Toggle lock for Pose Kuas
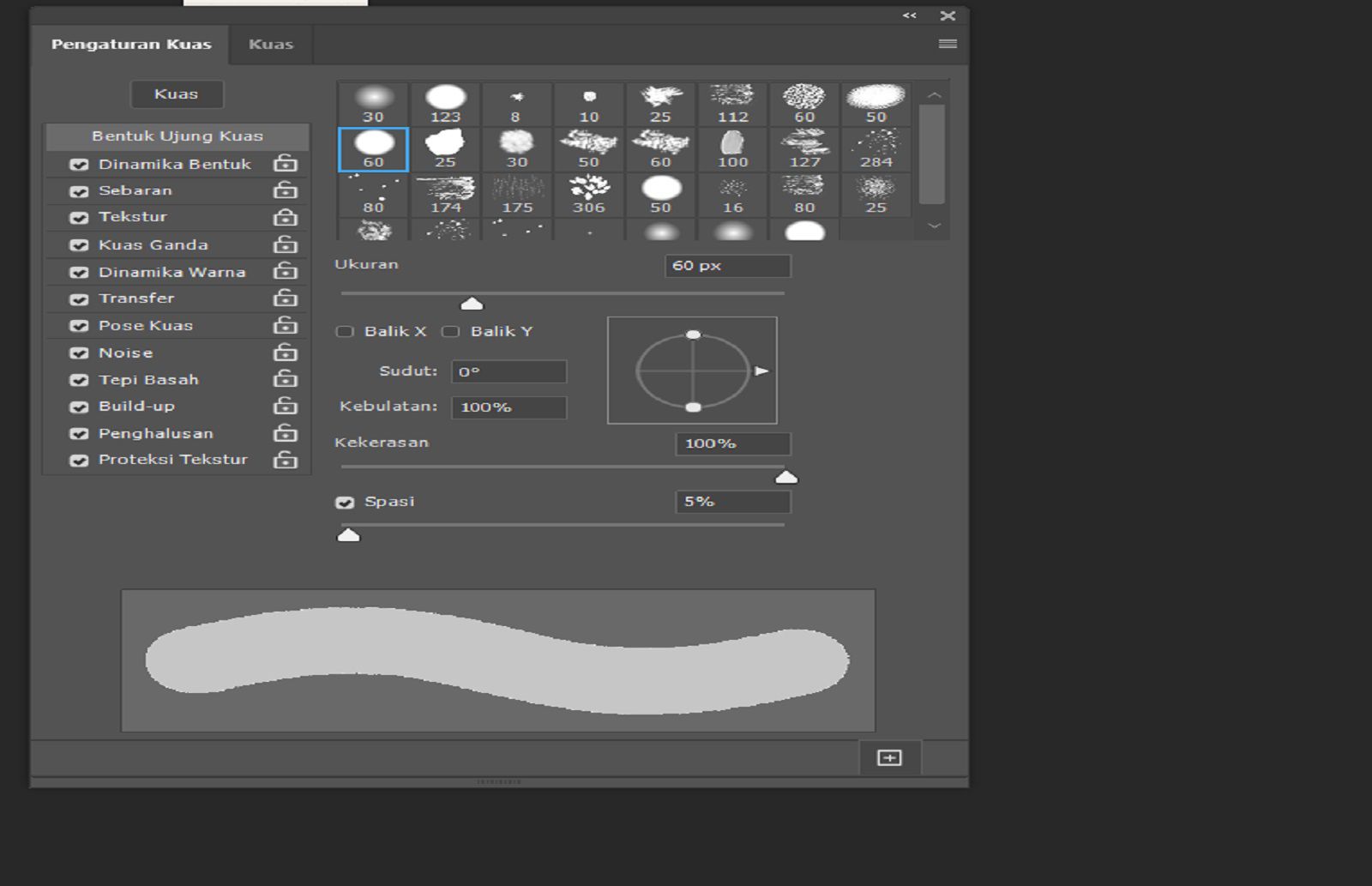Image resolution: width=1372 pixels, height=886 pixels. click(286, 325)
